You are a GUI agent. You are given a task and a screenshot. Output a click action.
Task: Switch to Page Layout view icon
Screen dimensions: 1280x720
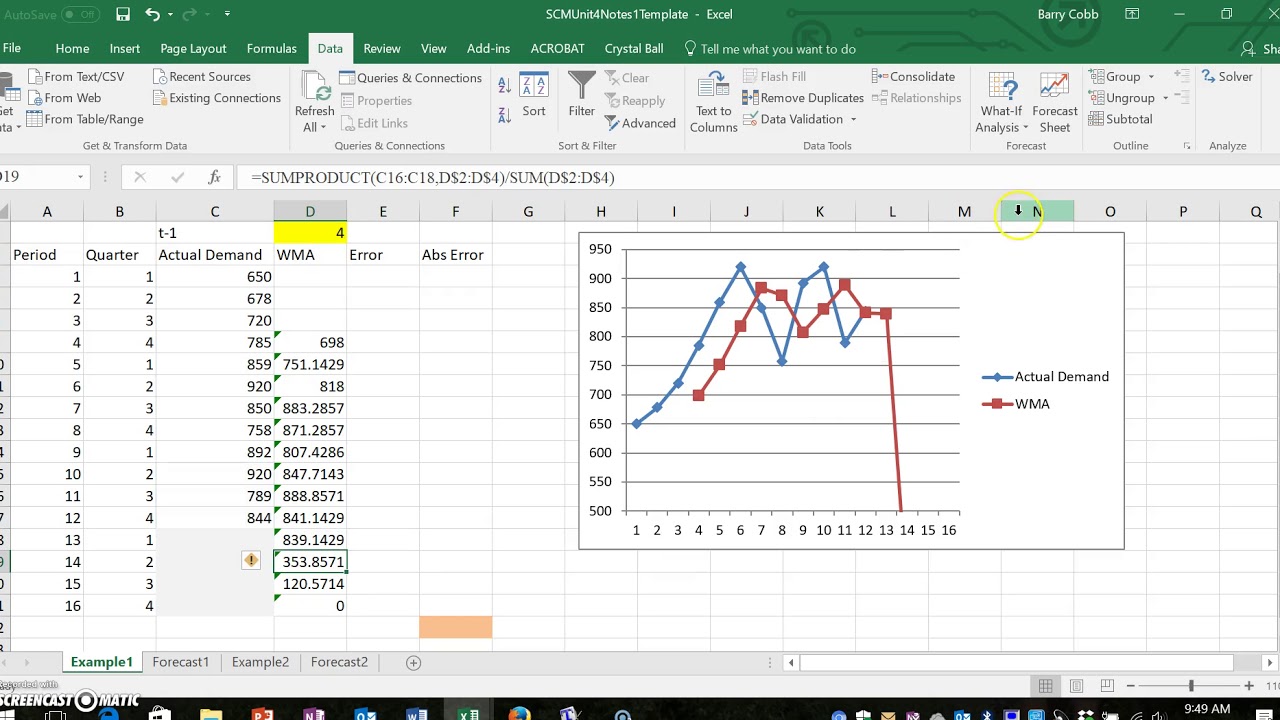coord(1076,686)
